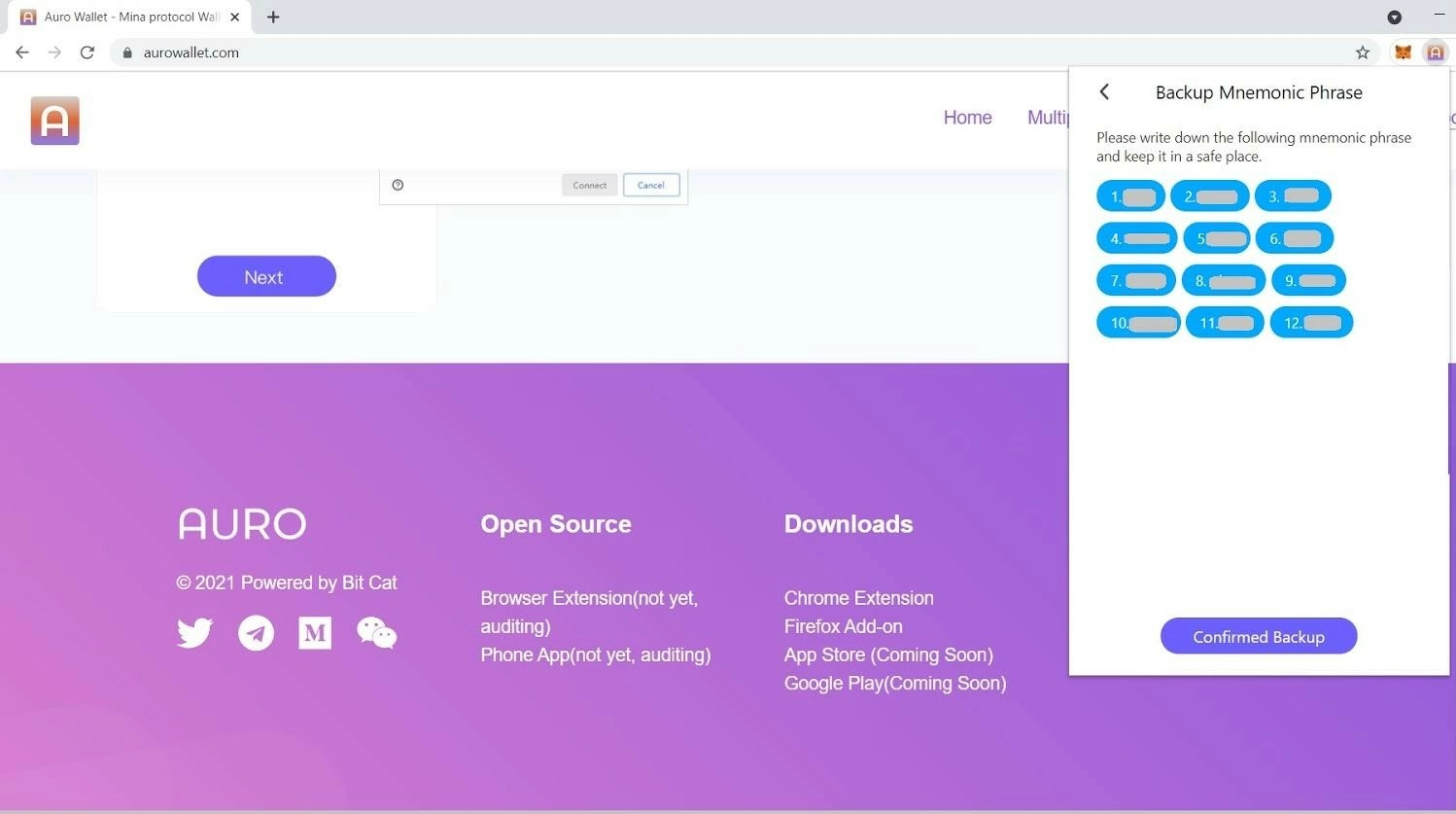Open the WeChat icon in footer
This screenshot has height=814, width=1456.
click(376, 633)
